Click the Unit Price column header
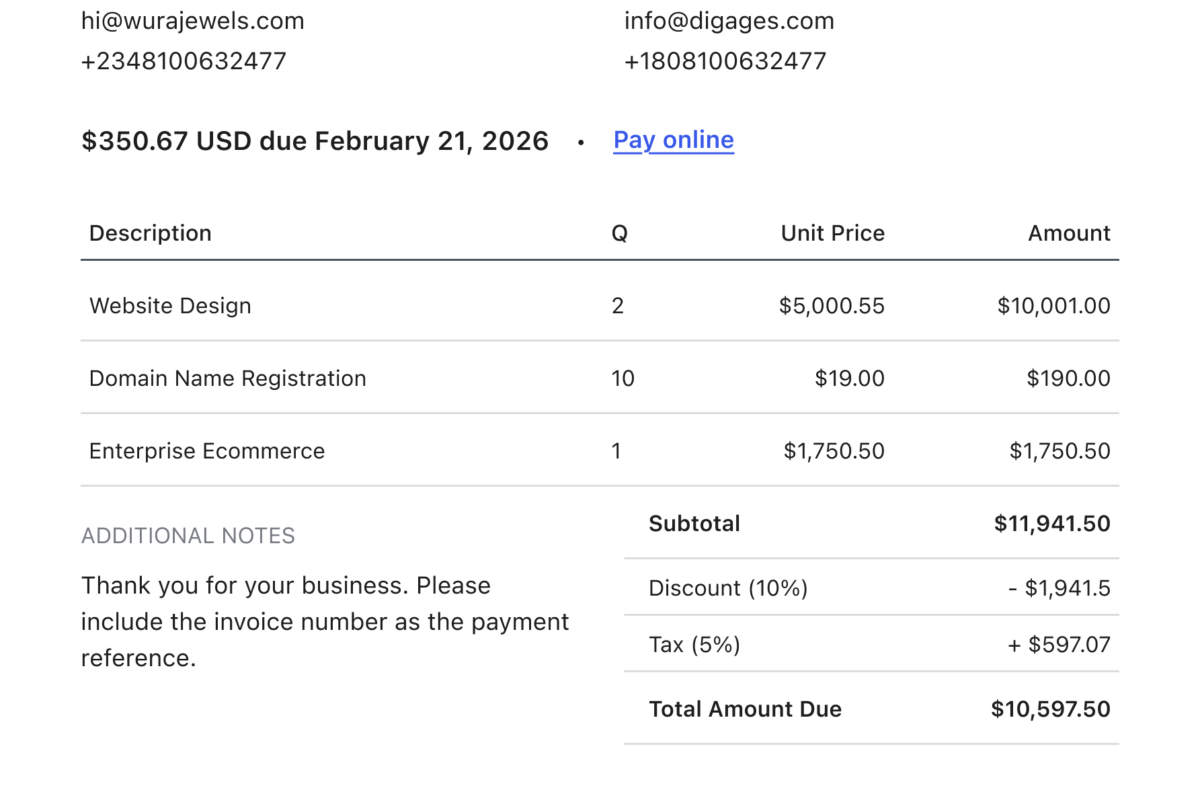 [x=832, y=233]
